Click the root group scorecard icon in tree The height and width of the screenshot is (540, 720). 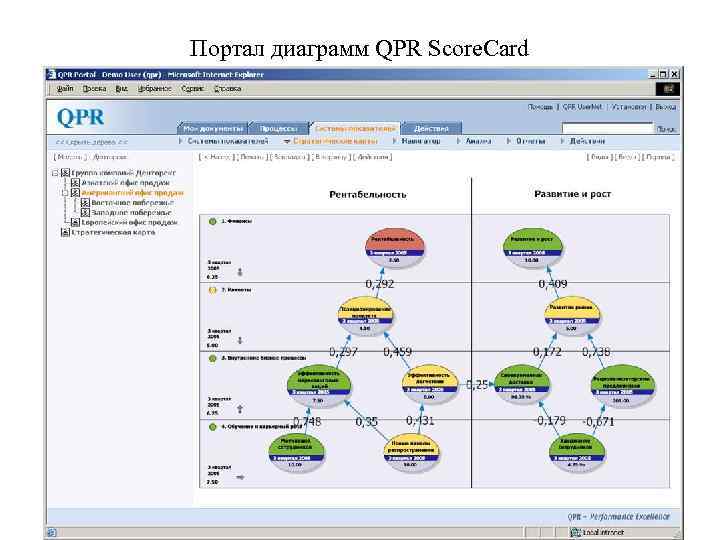pos(65,173)
